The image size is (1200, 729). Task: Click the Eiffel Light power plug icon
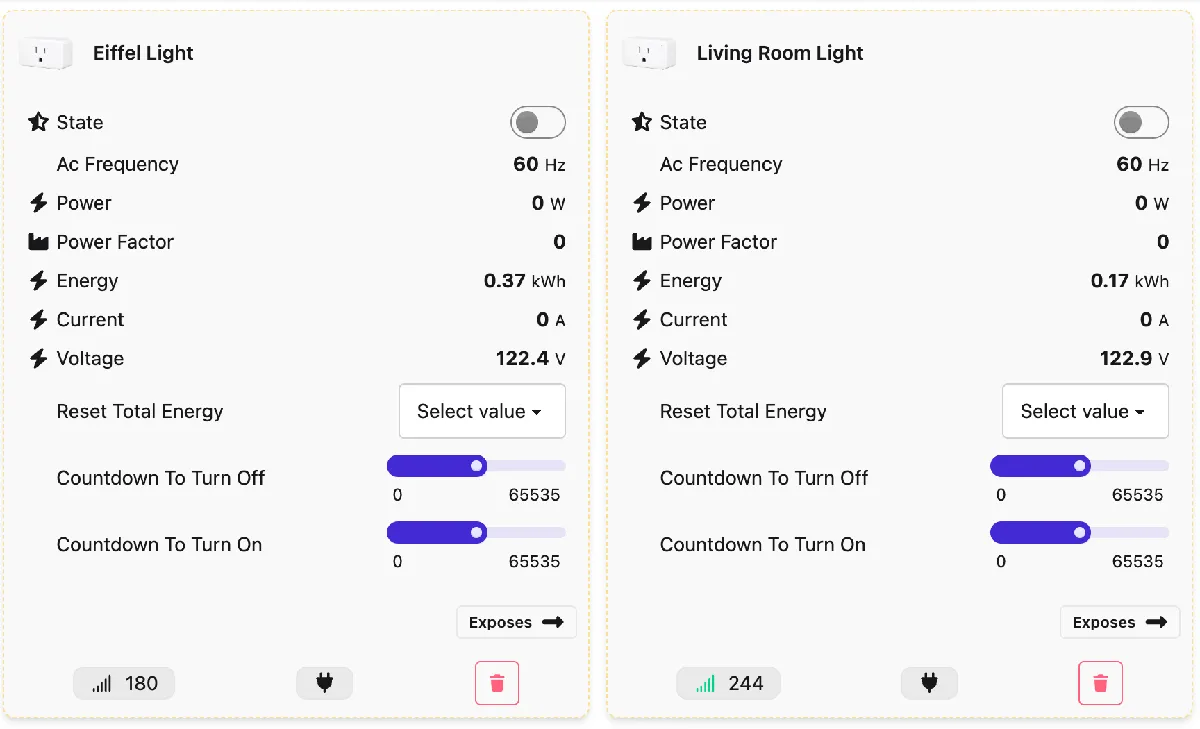pyautogui.click(x=324, y=683)
